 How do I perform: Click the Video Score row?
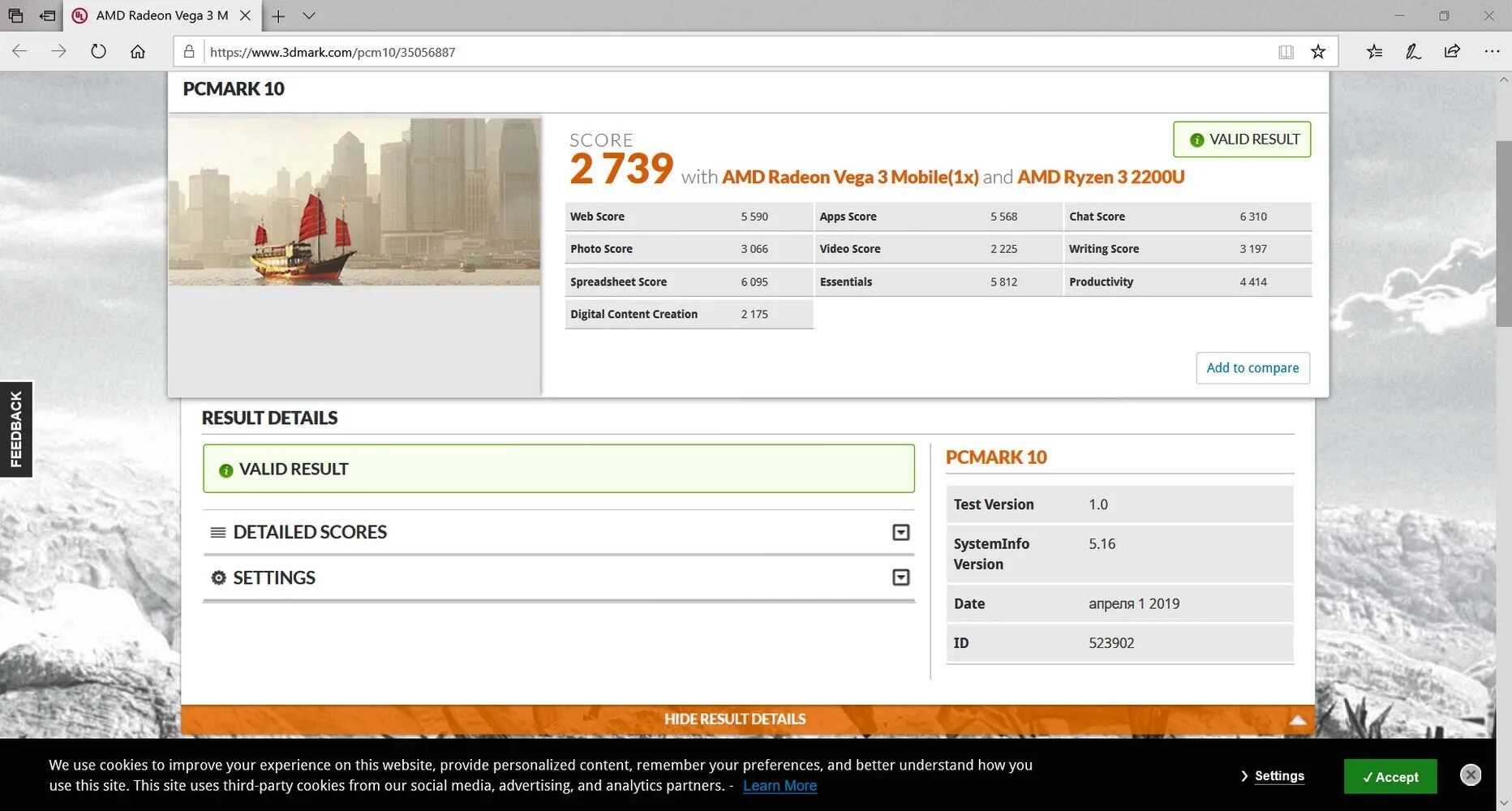click(939, 249)
